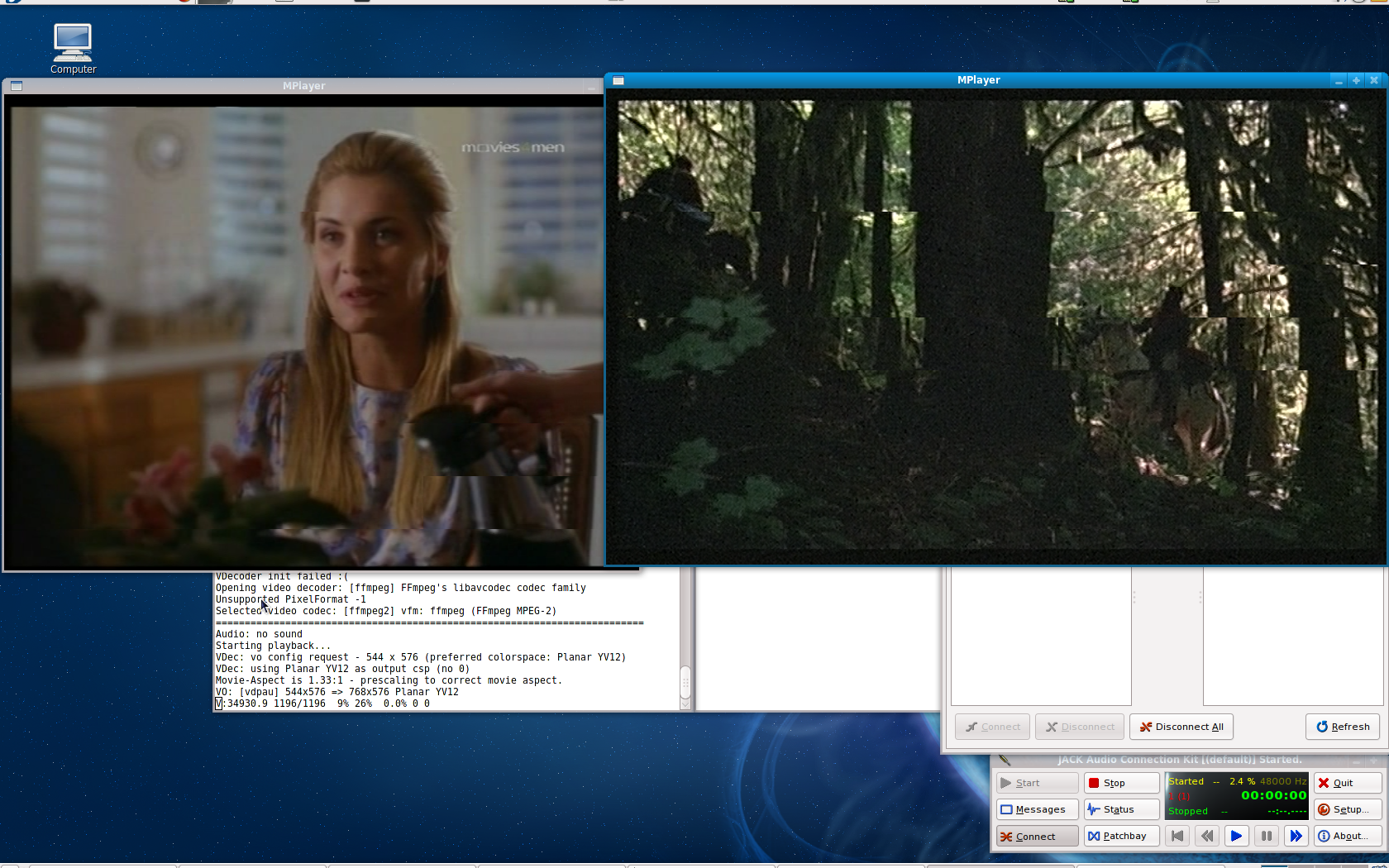Click Start button in JACK control
This screenshot has width=1389, height=868.
point(1037,783)
